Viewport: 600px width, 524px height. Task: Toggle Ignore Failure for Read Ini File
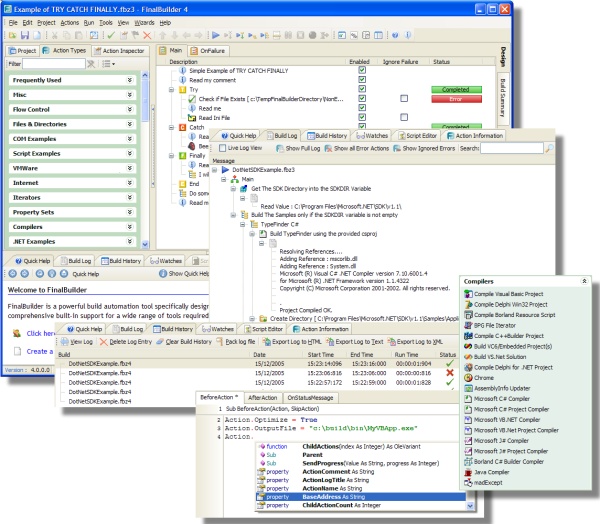pos(404,117)
